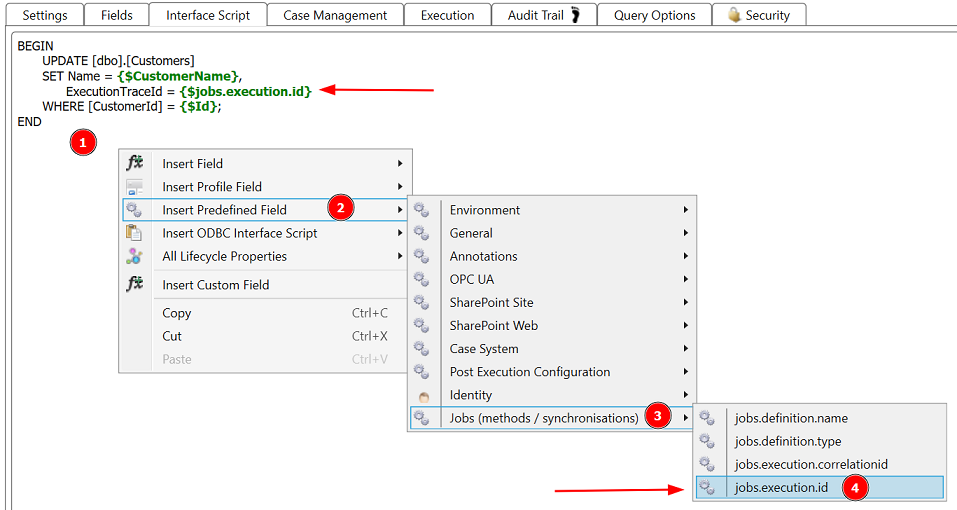This screenshot has width=957, height=510.
Task: Expand submenu arrow next to Identity
Action: coord(685,395)
